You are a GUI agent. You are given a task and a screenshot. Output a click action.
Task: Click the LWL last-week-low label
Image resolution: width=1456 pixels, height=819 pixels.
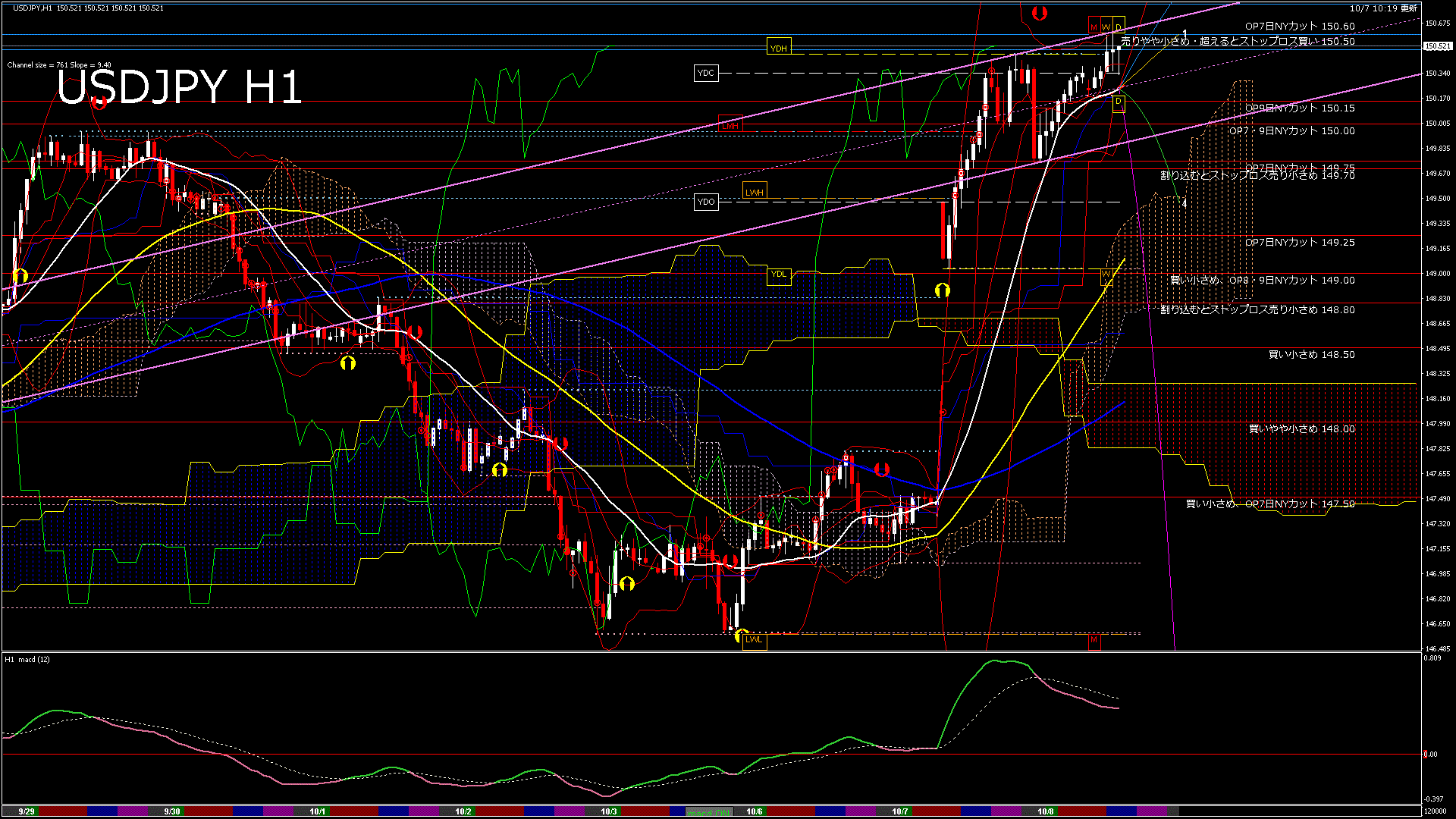tap(754, 639)
